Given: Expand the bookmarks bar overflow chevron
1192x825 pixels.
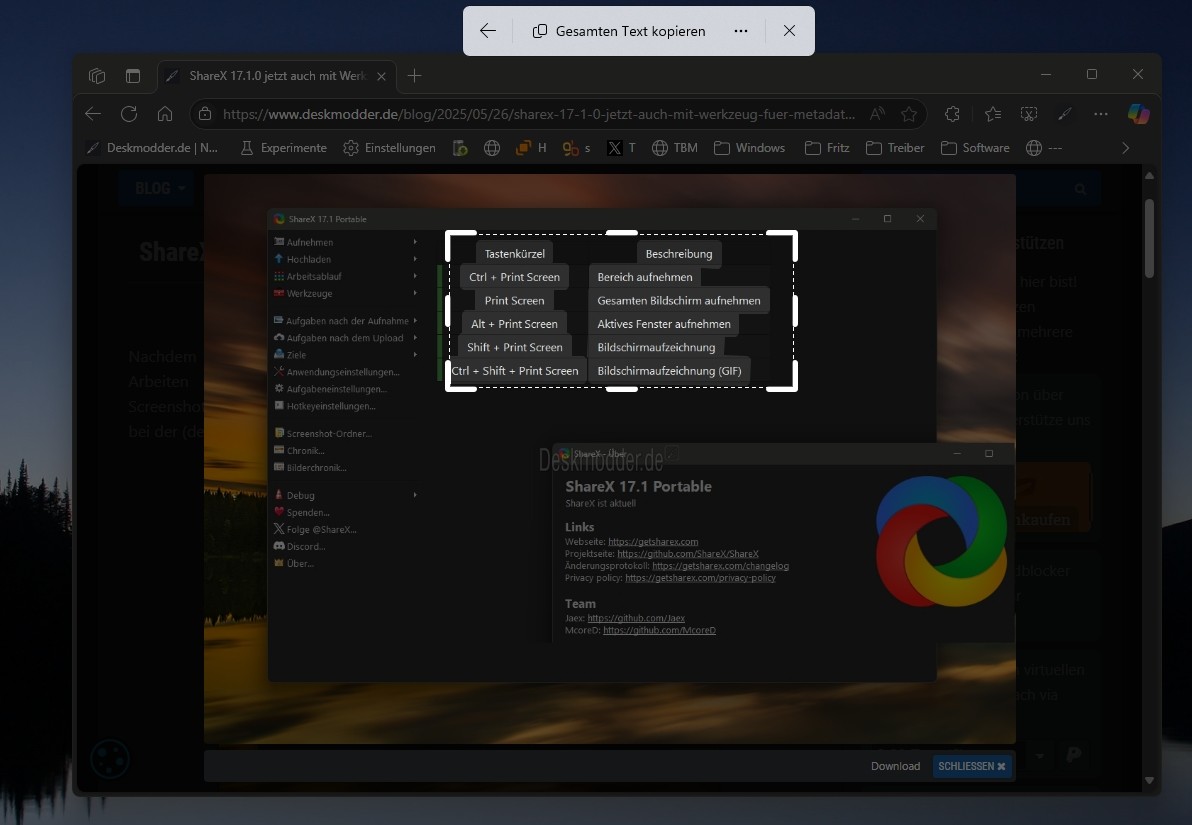Looking at the screenshot, I should tap(1126, 148).
